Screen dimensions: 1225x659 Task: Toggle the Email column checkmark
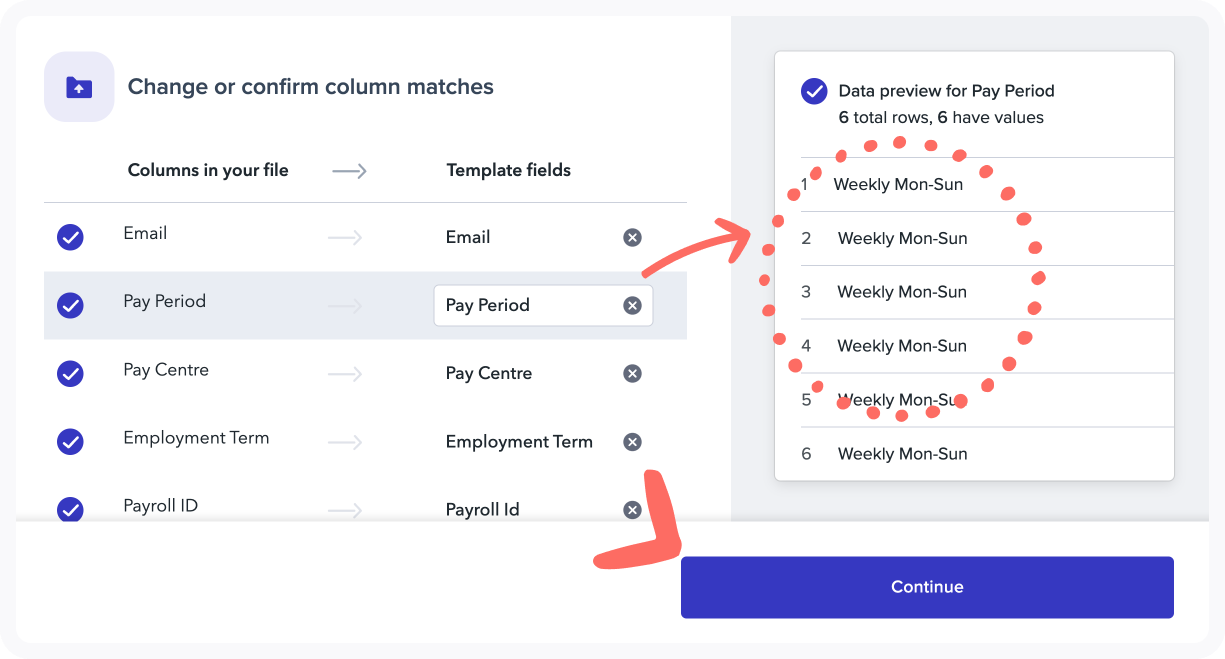click(70, 237)
